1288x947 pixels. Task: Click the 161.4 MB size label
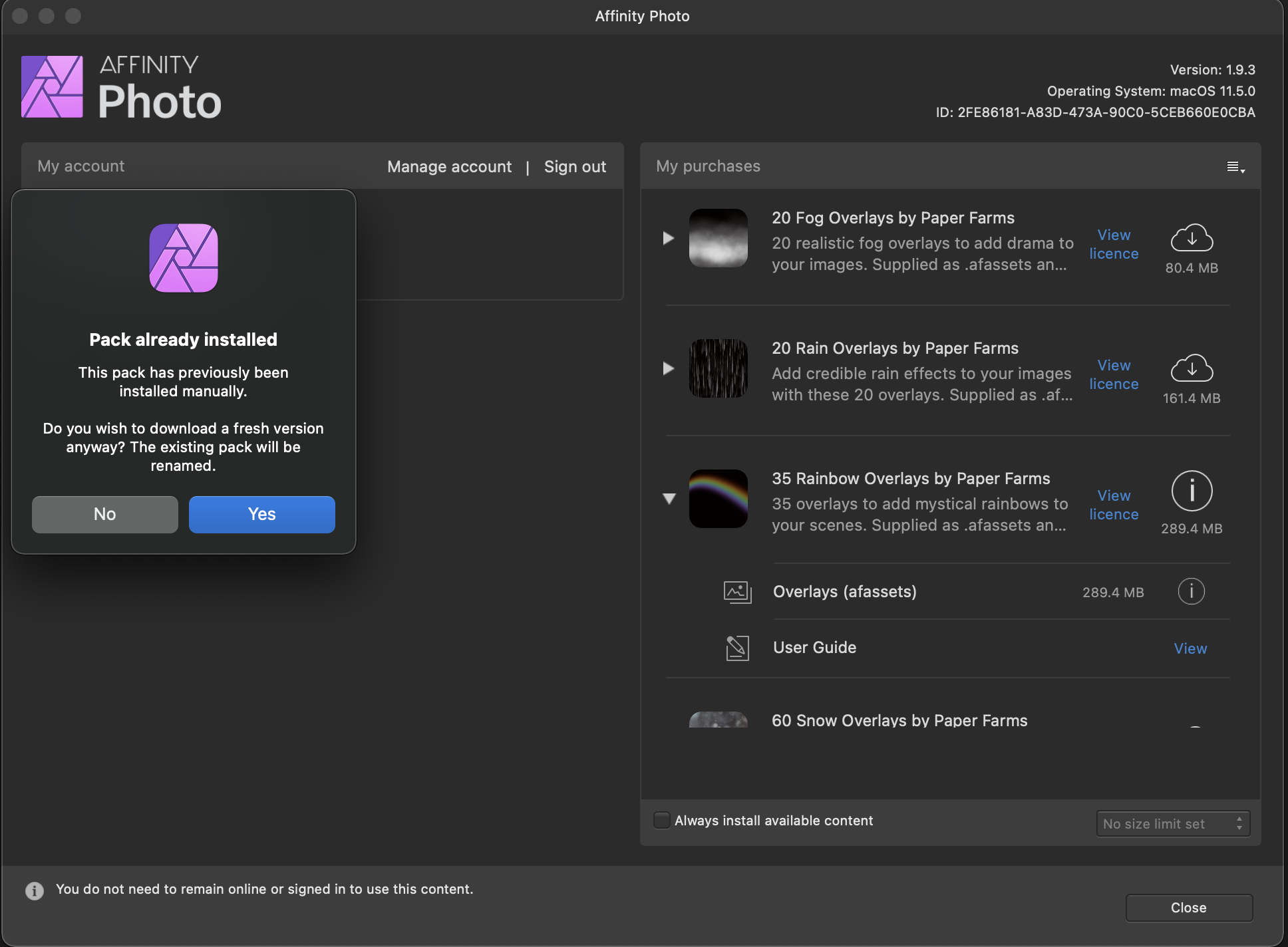(x=1192, y=398)
